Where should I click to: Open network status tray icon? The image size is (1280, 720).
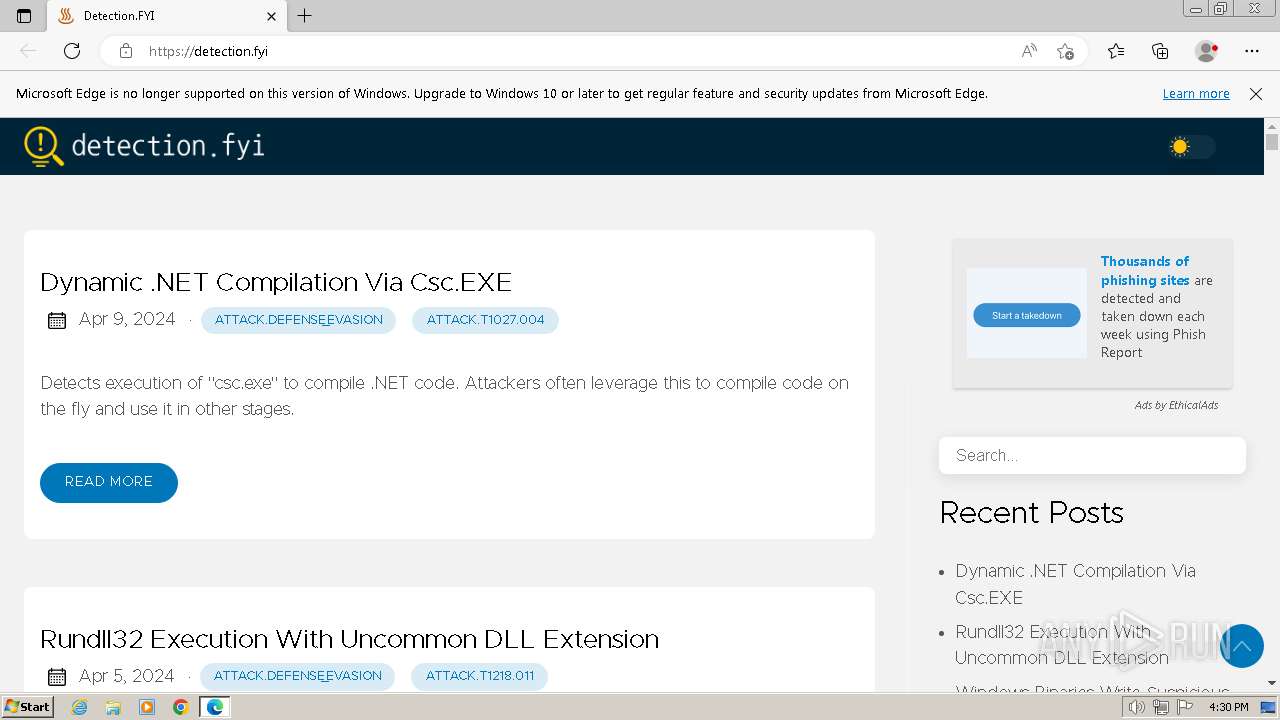[x=1161, y=707]
